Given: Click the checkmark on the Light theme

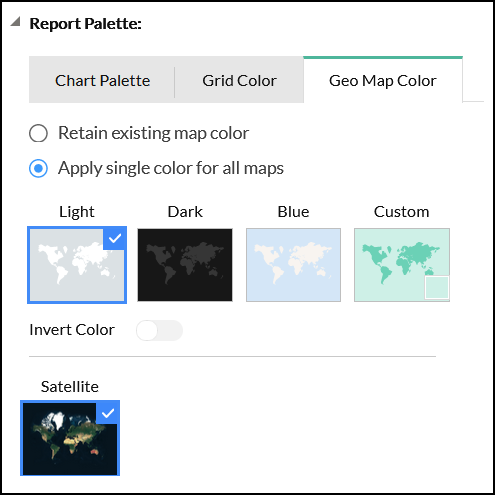Looking at the screenshot, I should (x=115, y=238).
